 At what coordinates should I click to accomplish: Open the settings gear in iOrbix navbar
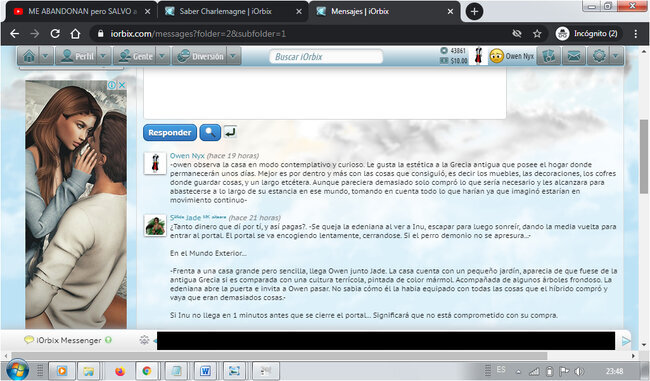click(x=599, y=56)
